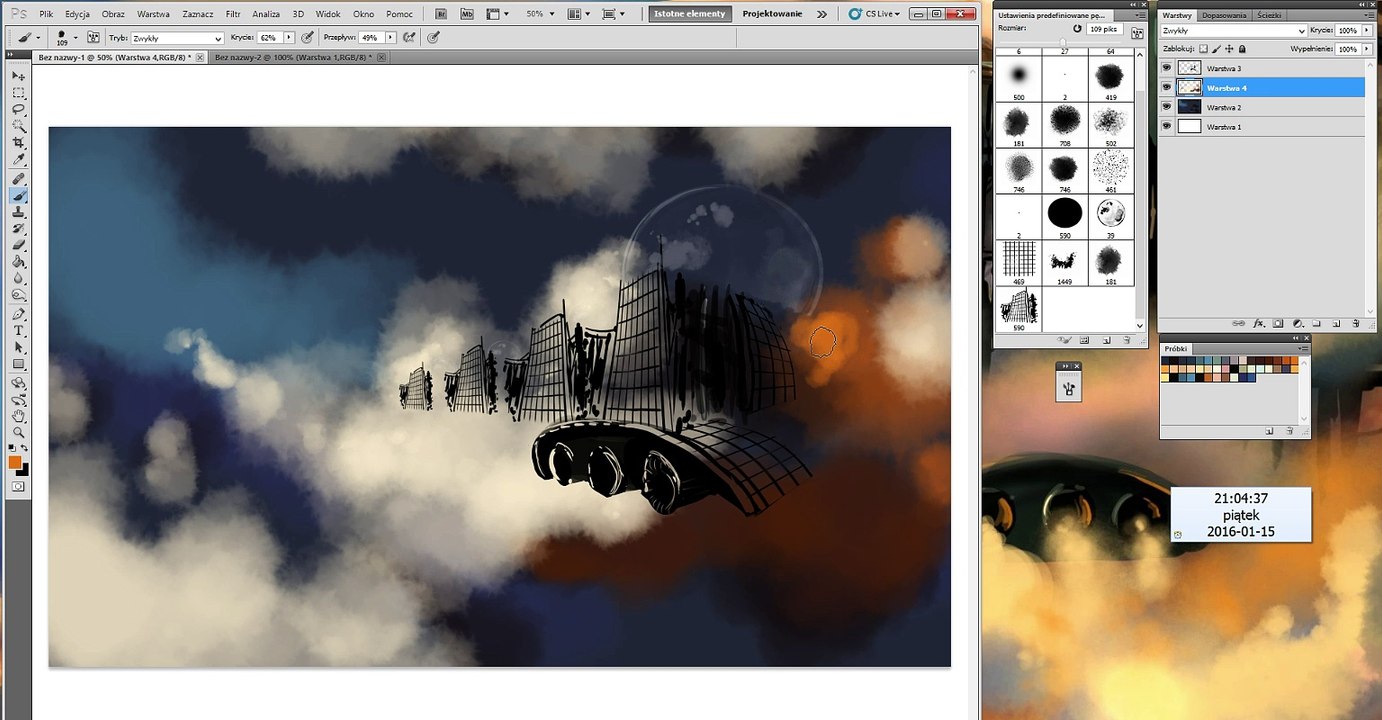The width and height of the screenshot is (1382, 720).
Task: Open layer Wypełnienie fill arrow
Action: 1367,48
